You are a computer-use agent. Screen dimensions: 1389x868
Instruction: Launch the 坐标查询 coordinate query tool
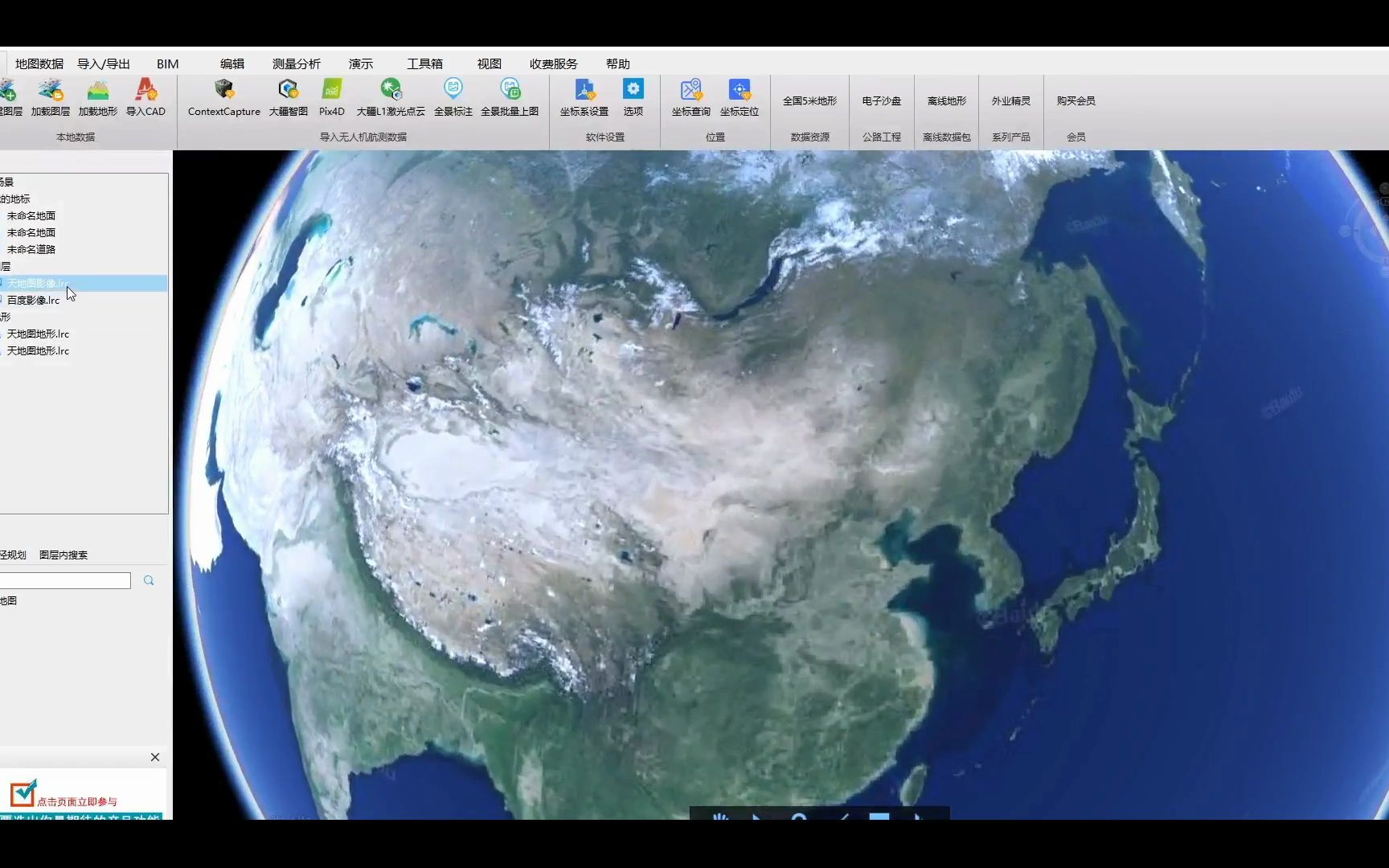coord(691,98)
